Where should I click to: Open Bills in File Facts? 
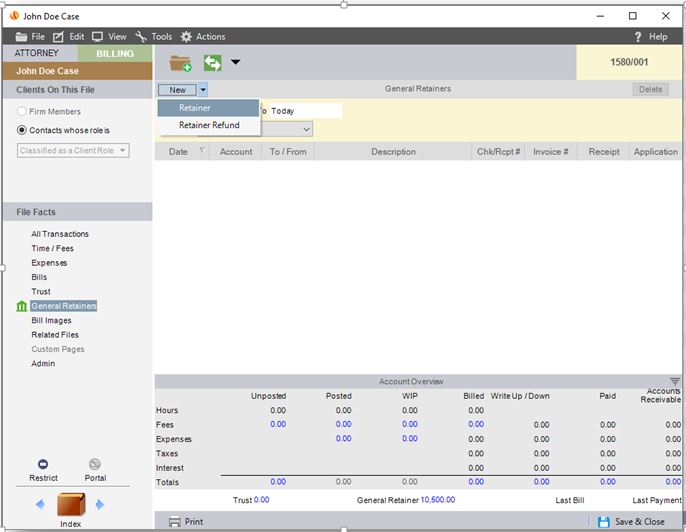pos(39,277)
